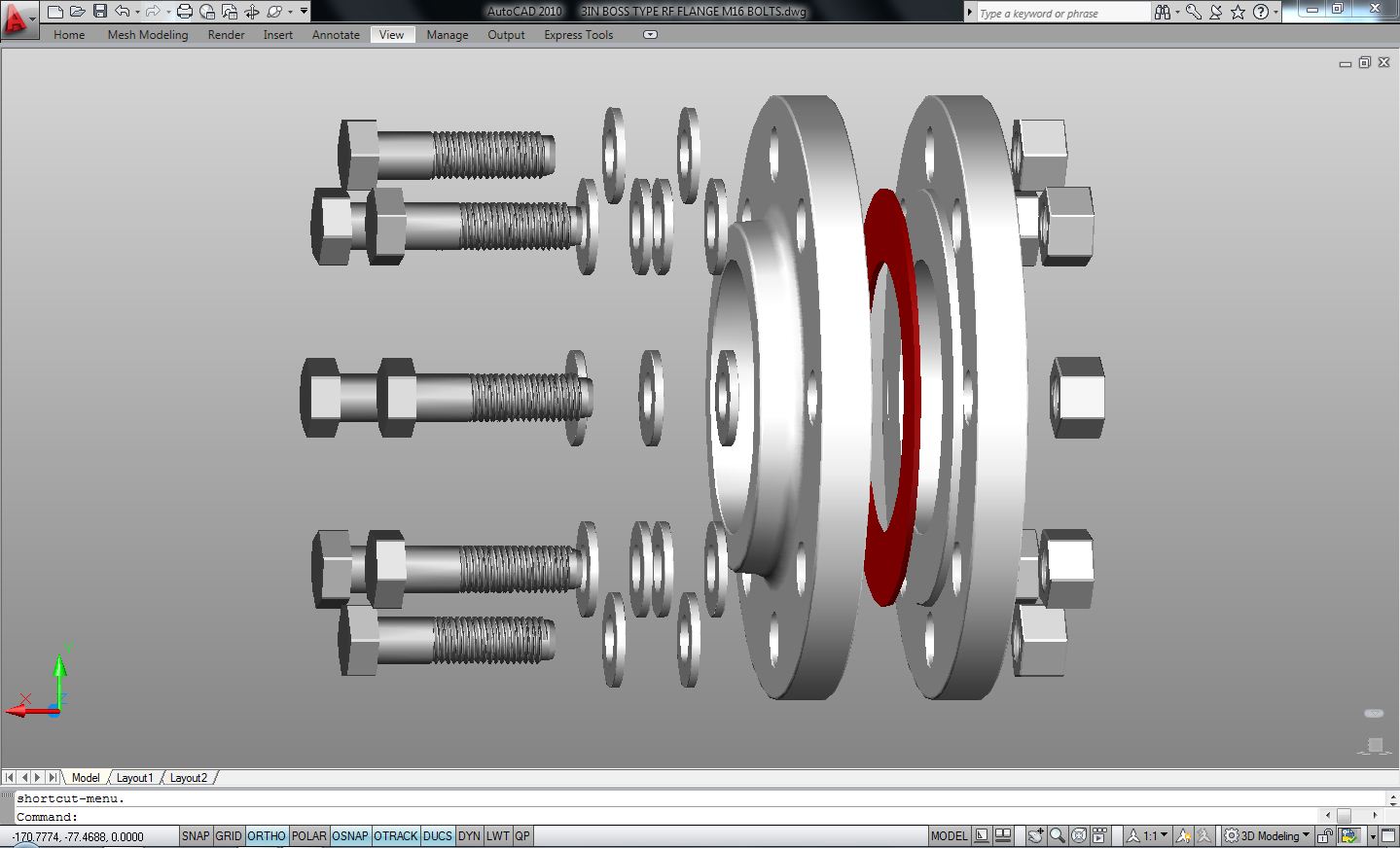
Task: Click the toolbar lock icon in status bar
Action: [1325, 835]
